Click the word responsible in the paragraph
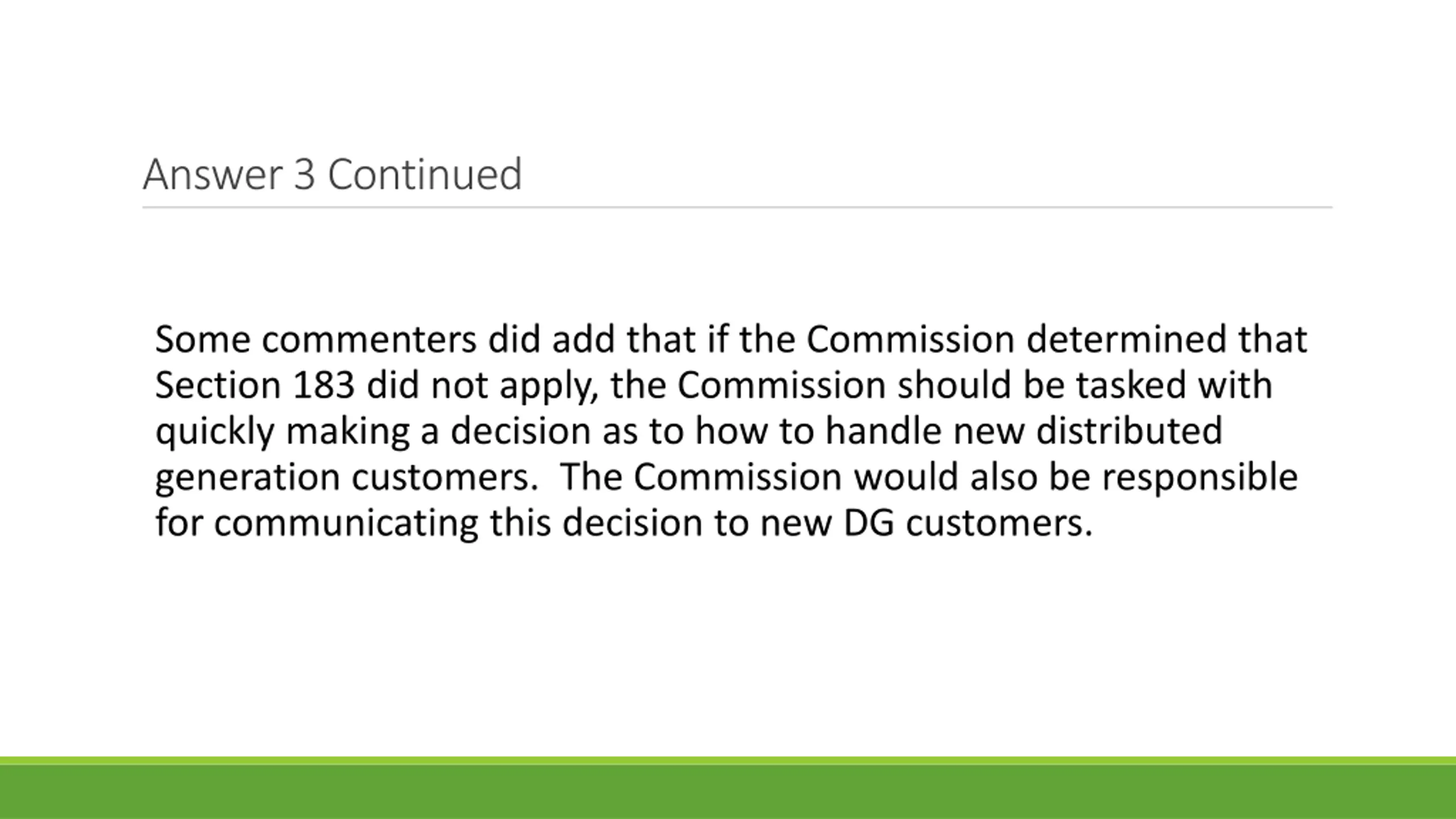This screenshot has width=1456, height=819. 1200,477
